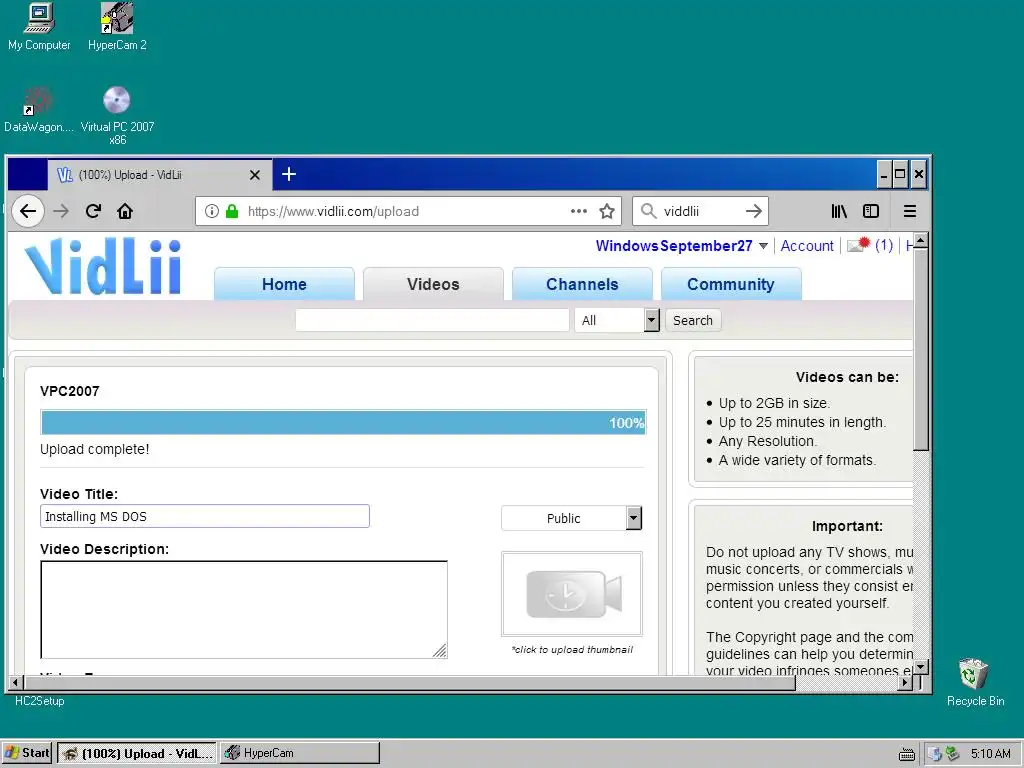
Task: Click the network tray icon in the taskbar
Action: click(935, 754)
